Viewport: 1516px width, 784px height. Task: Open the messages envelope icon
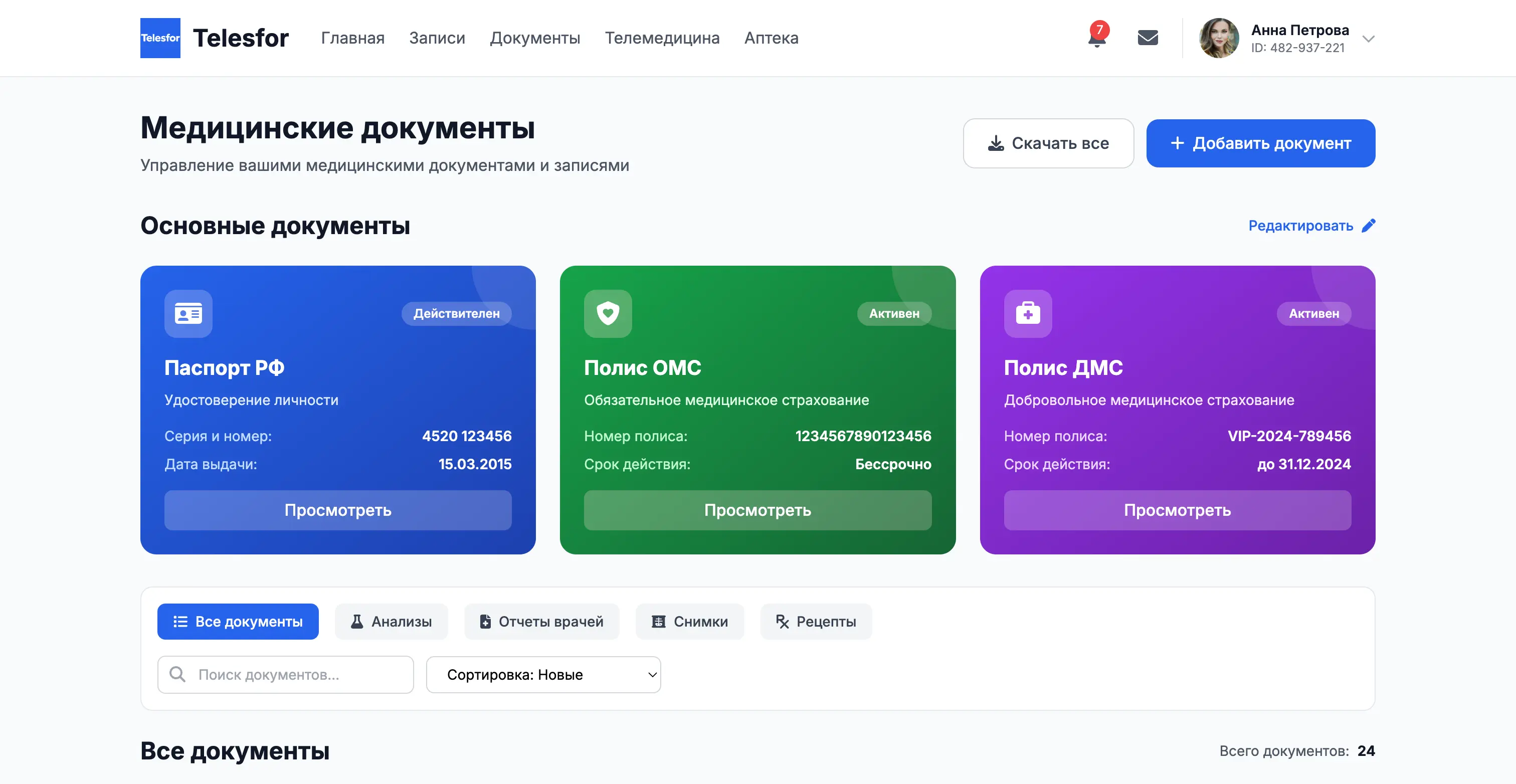pos(1148,38)
